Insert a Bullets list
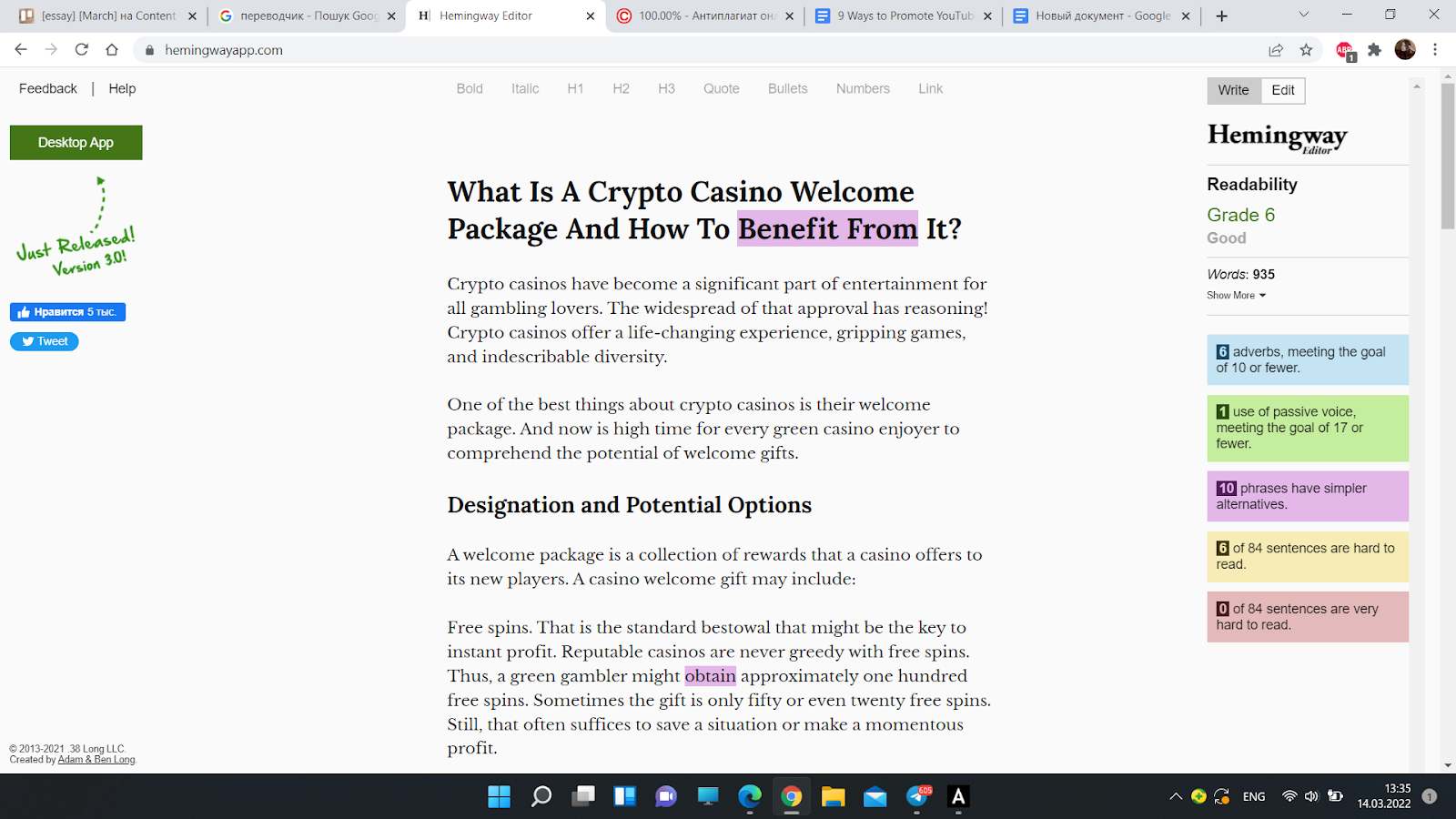Viewport: 1456px width, 819px height. tap(788, 88)
